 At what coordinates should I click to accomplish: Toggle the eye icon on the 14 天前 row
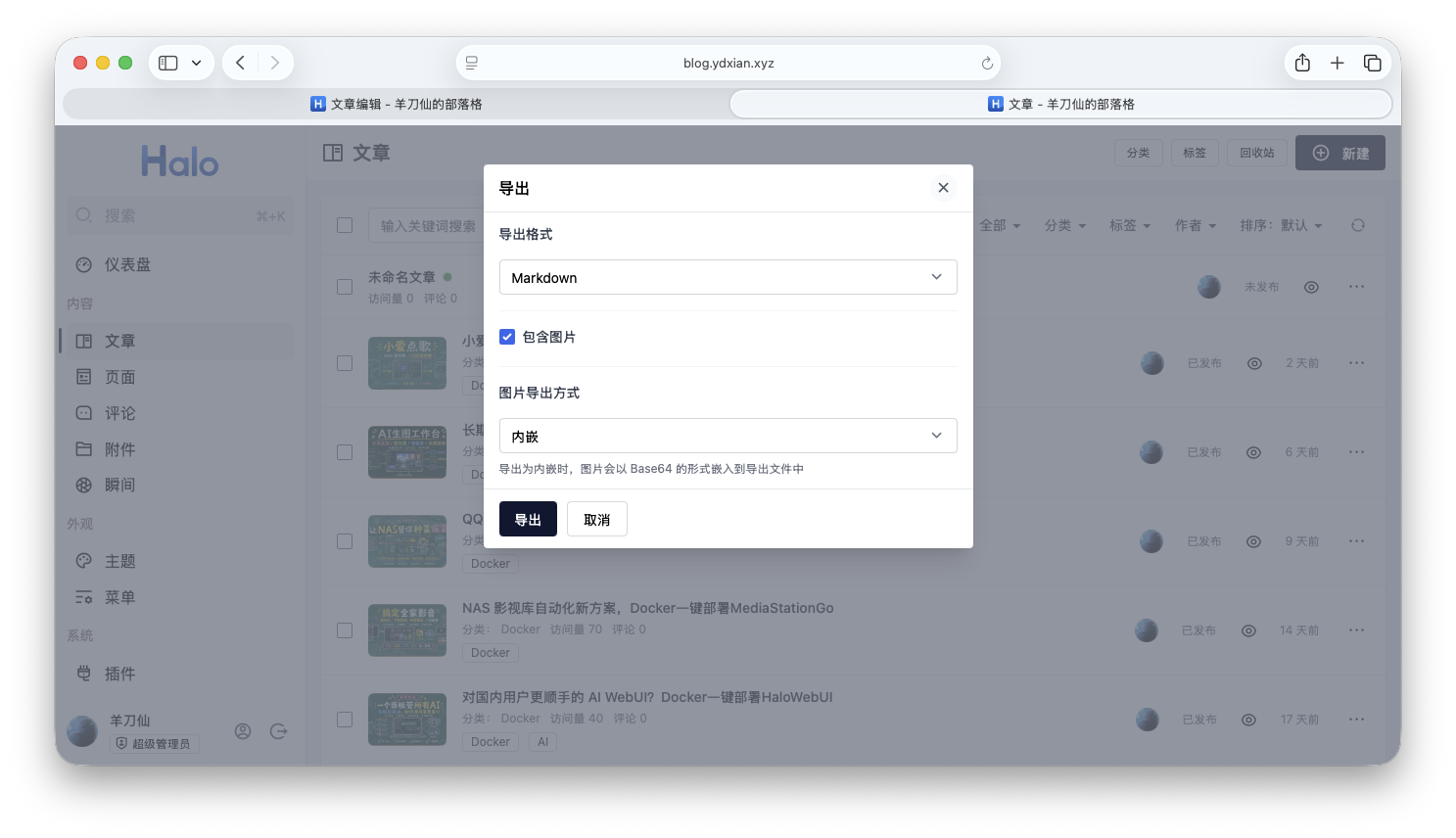(1248, 630)
